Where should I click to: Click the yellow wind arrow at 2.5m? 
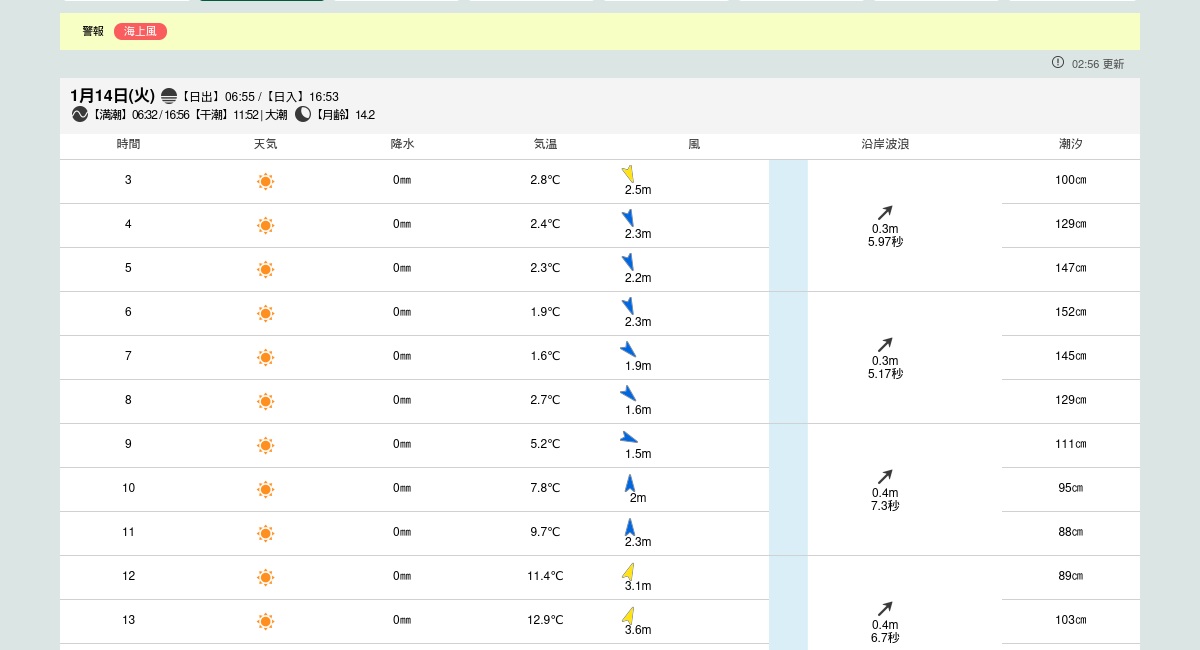(628, 174)
